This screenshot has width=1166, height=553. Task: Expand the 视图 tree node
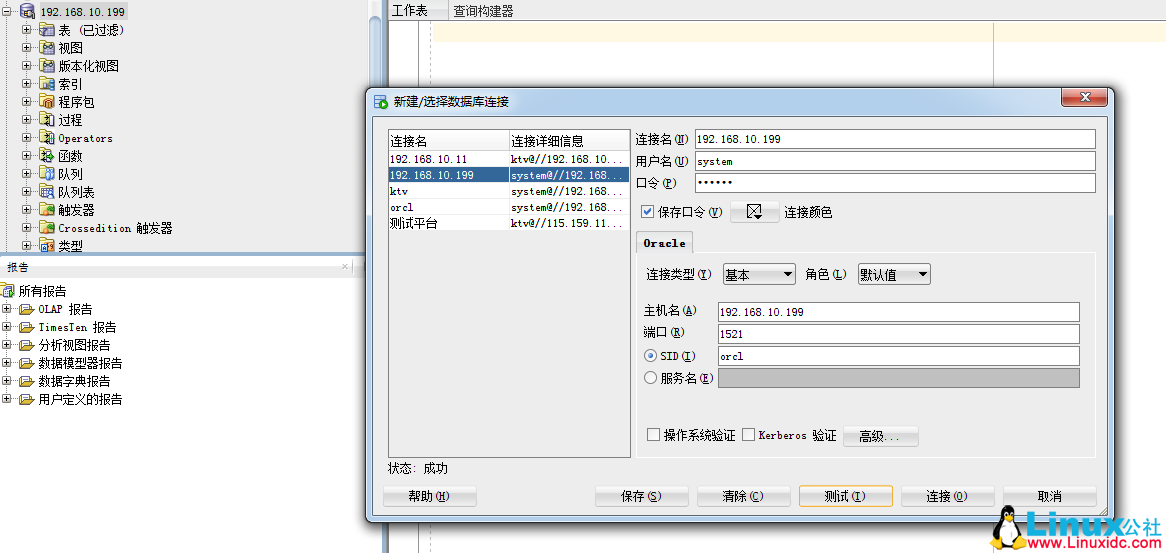[27, 48]
